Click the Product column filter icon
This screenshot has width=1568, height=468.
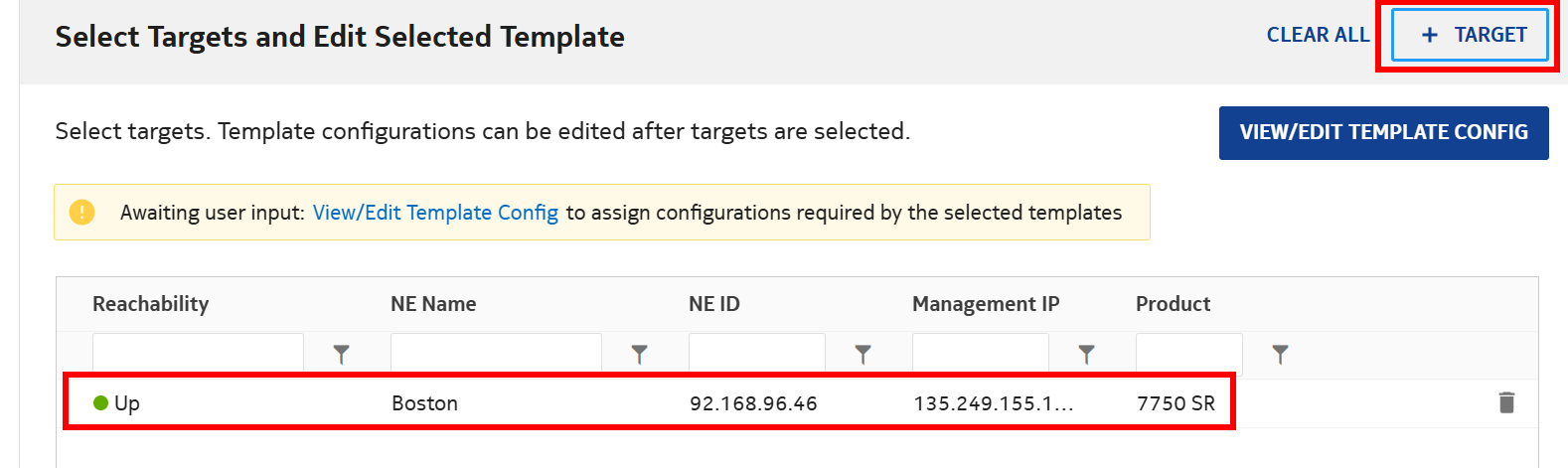pos(1280,354)
